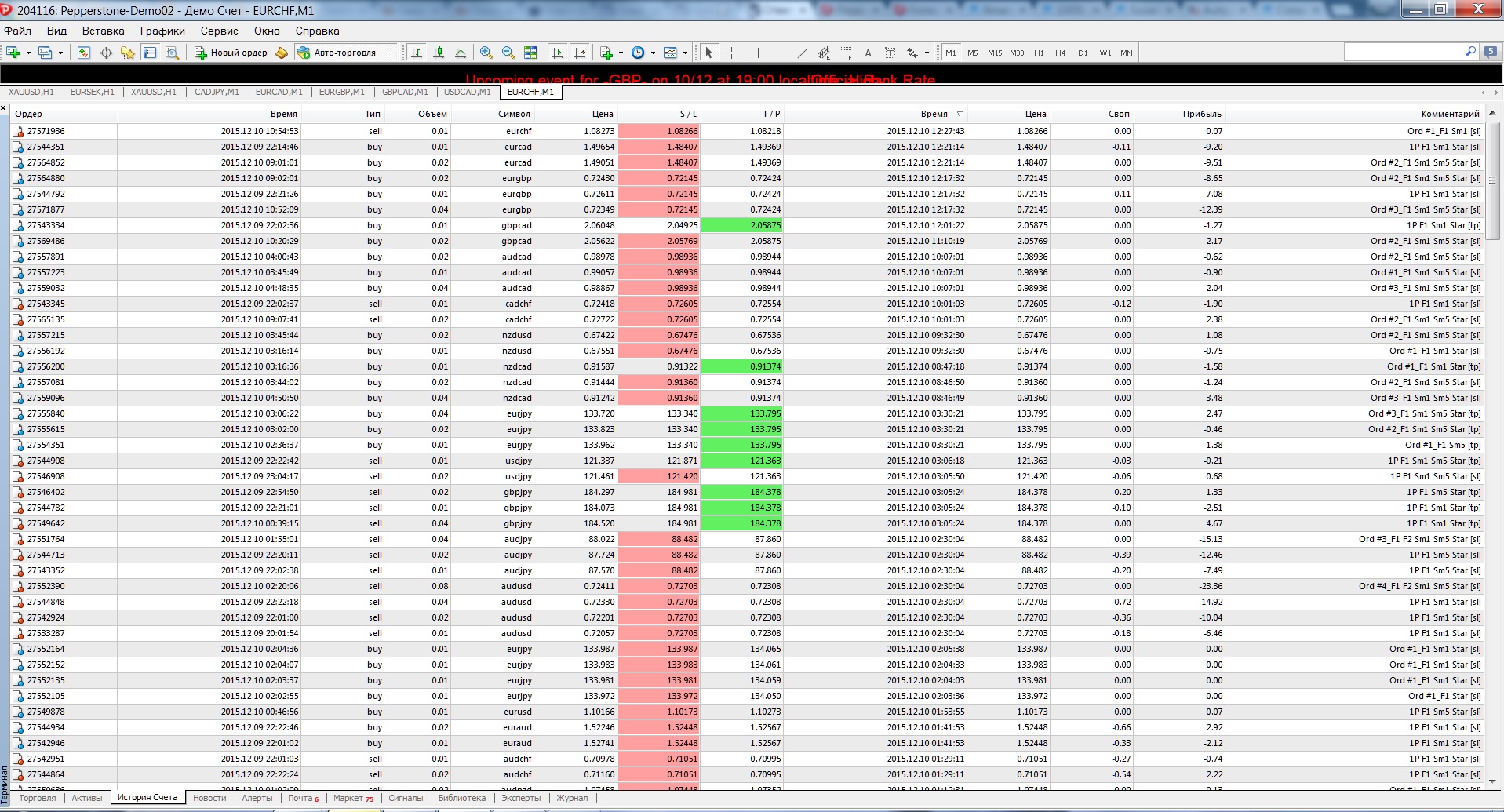Open MetaEditor with the yellow book icon

tap(282, 53)
